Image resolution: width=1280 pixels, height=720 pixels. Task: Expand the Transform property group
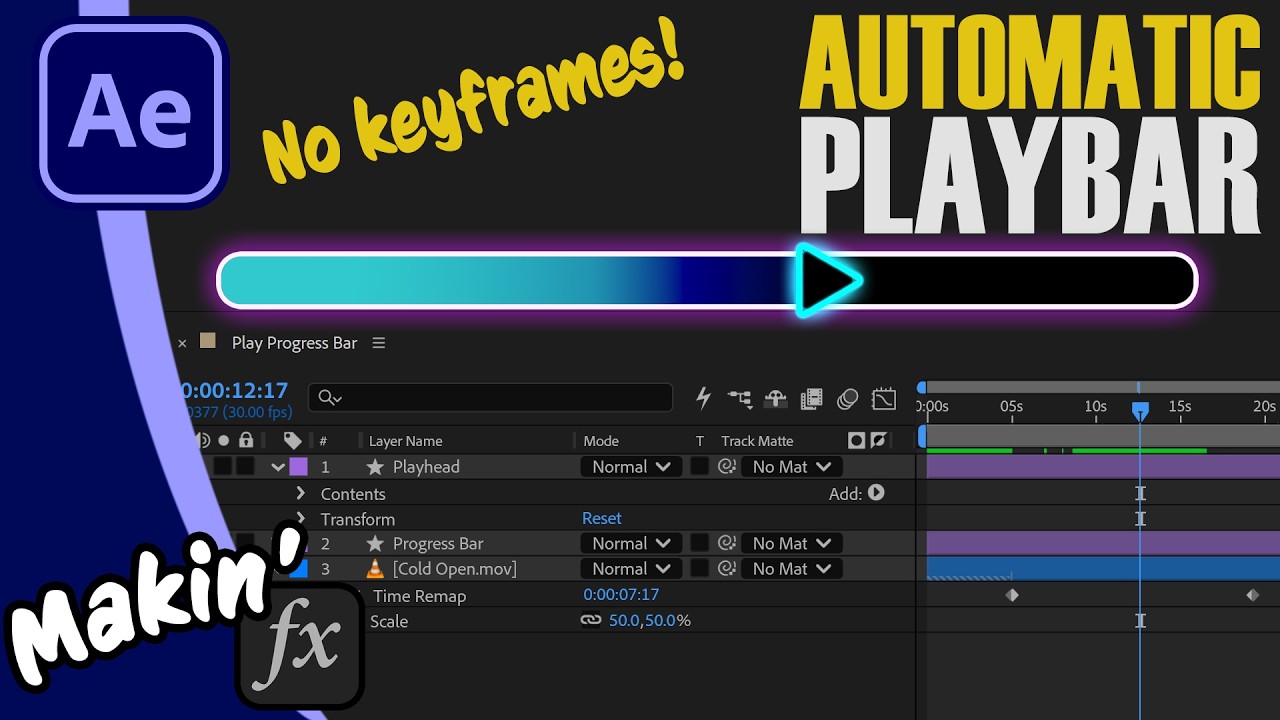[300, 519]
